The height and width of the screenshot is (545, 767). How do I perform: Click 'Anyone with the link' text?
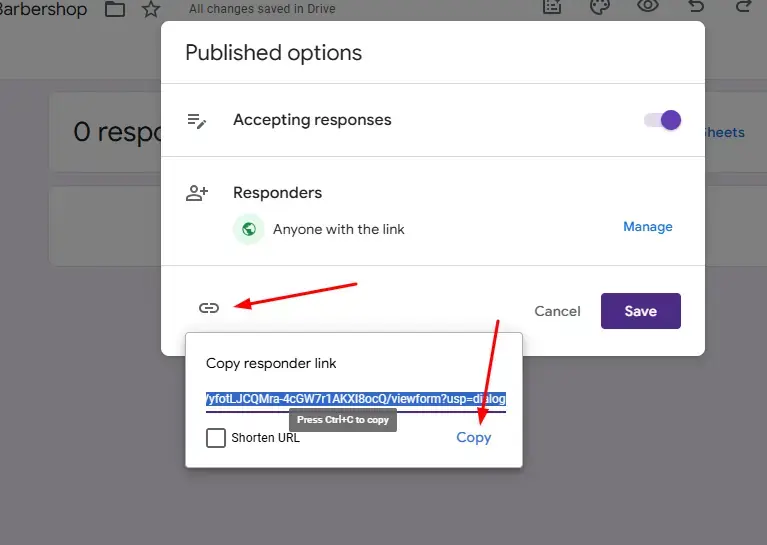point(338,229)
